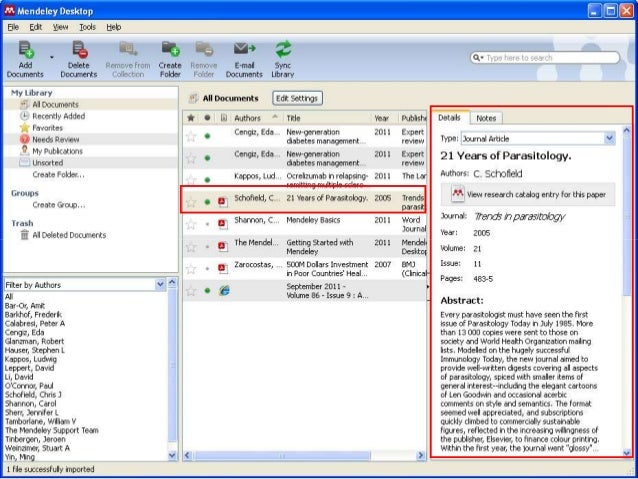This screenshot has width=638, height=479.
Task: Click the Edit Settings button
Action: pyautogui.click(x=297, y=98)
